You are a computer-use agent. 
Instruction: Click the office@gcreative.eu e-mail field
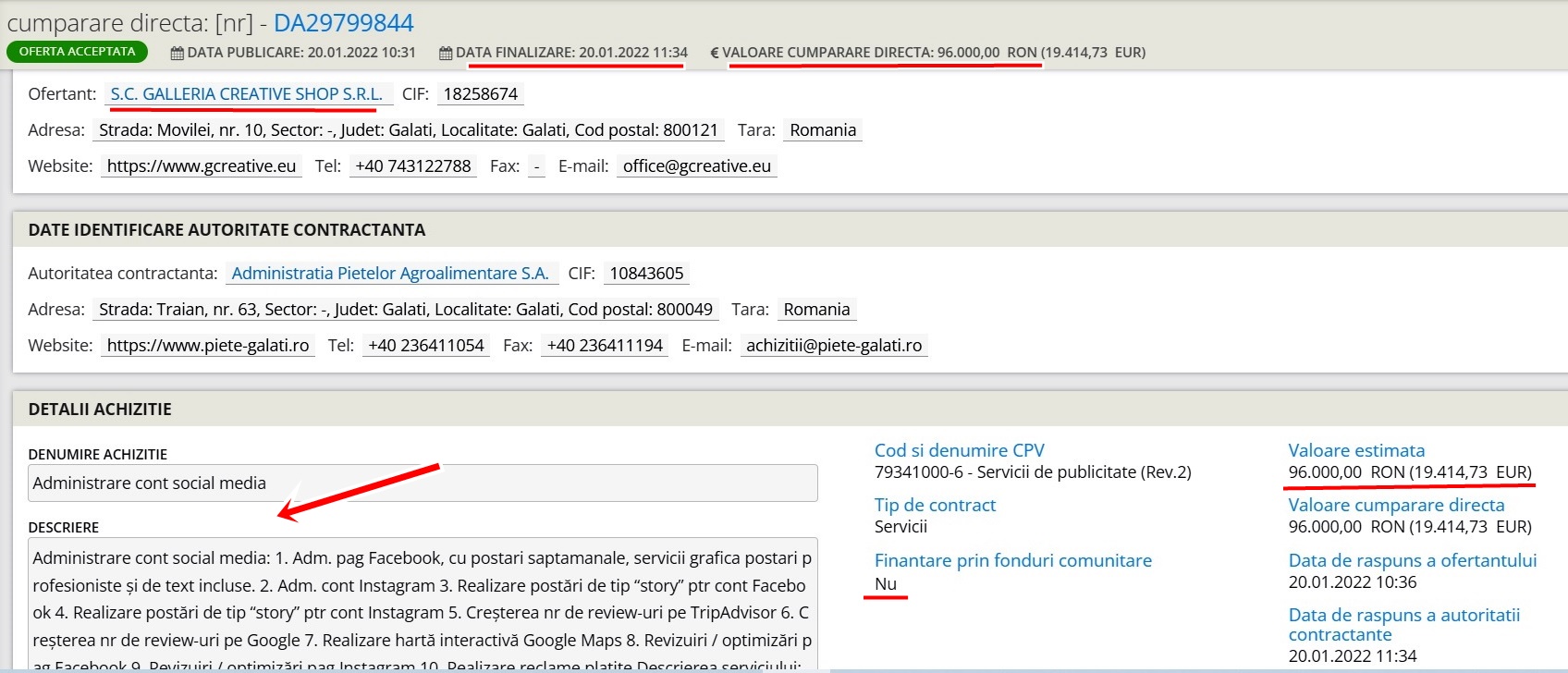coord(696,165)
